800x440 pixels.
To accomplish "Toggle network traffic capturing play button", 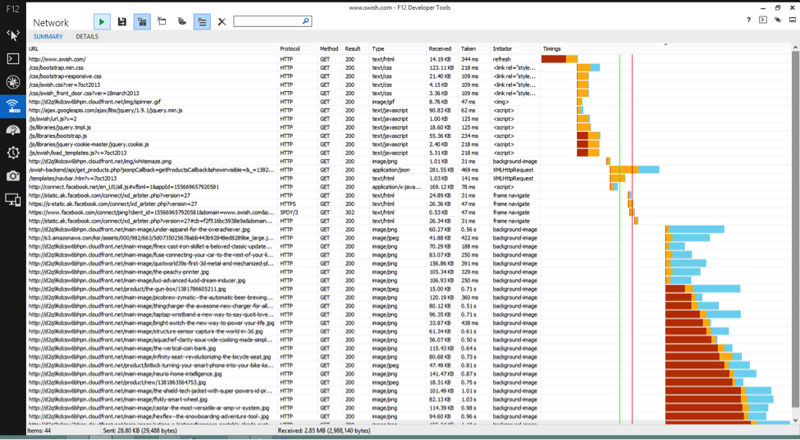I will (102, 21).
